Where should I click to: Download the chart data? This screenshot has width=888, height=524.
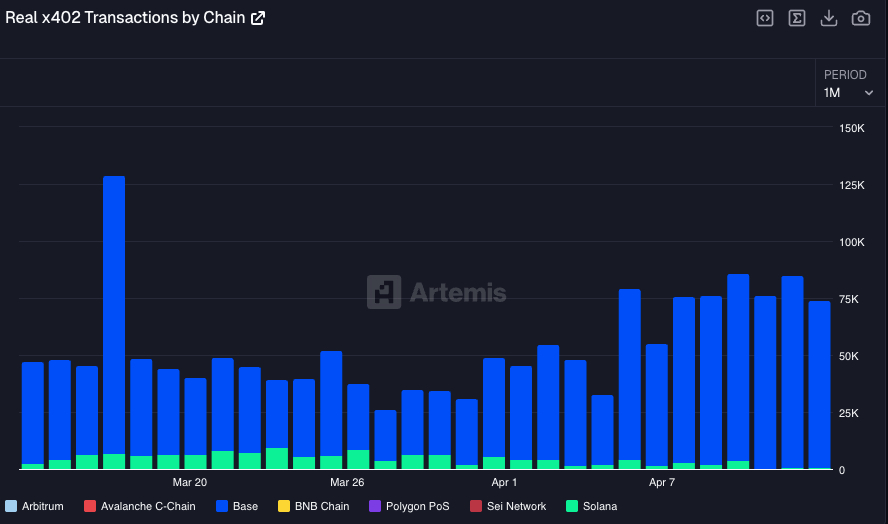pos(829,18)
